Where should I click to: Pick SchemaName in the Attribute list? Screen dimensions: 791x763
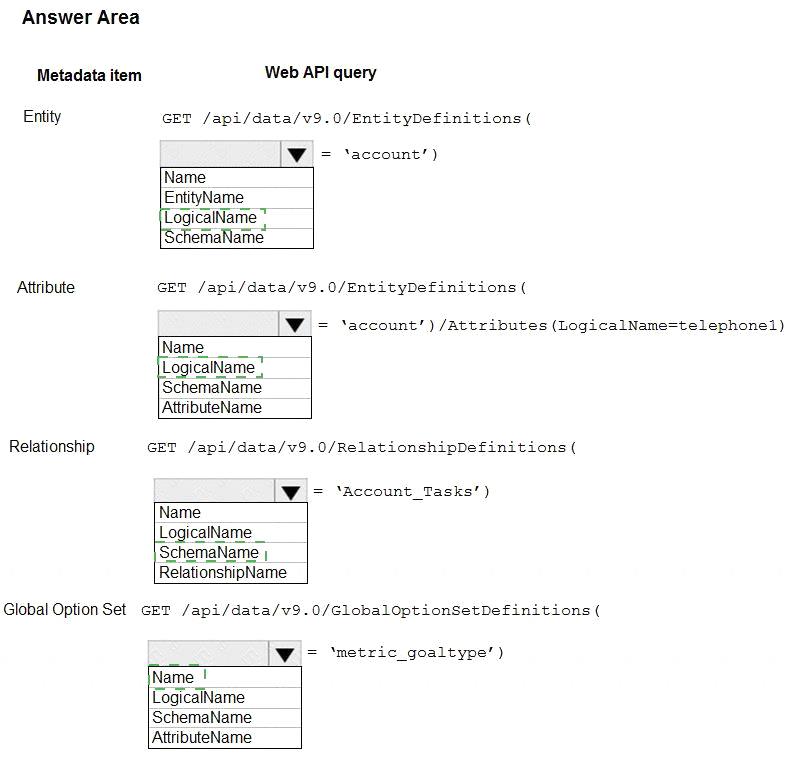[235, 388]
